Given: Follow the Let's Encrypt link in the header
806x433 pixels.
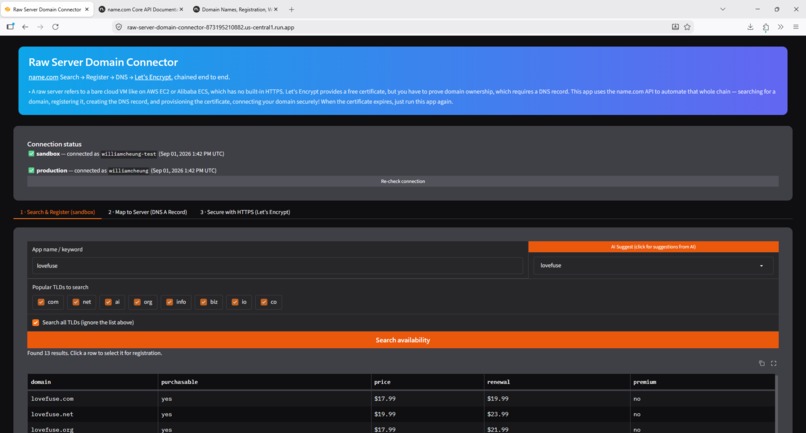Looking at the screenshot, I should (153, 77).
